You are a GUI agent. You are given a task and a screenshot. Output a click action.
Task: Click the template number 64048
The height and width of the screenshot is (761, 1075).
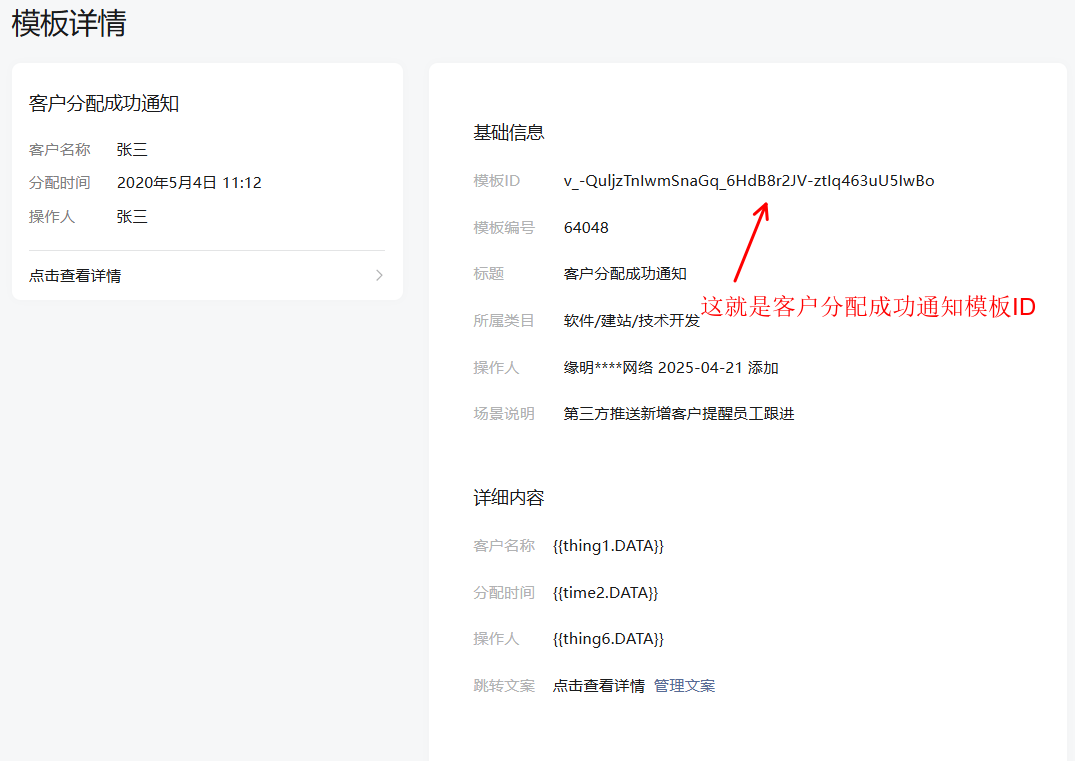(x=586, y=228)
